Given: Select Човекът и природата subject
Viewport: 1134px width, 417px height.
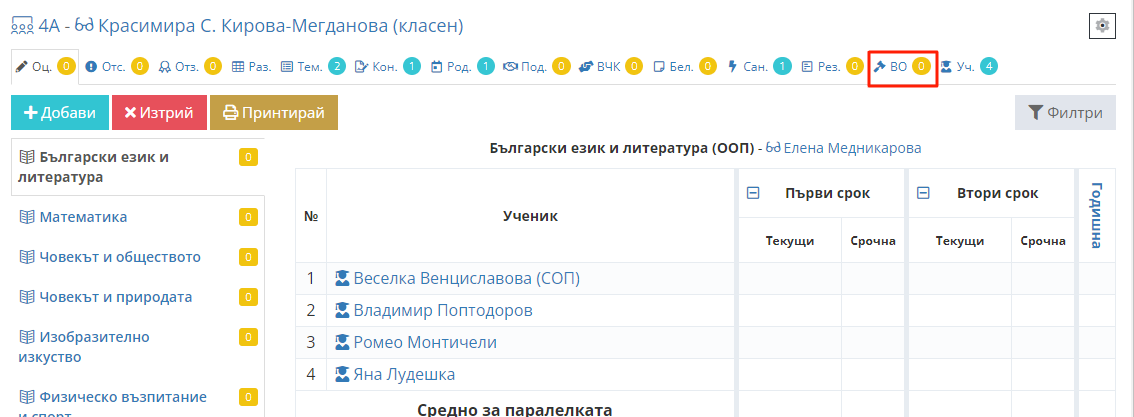Looking at the screenshot, I should [x=115, y=297].
